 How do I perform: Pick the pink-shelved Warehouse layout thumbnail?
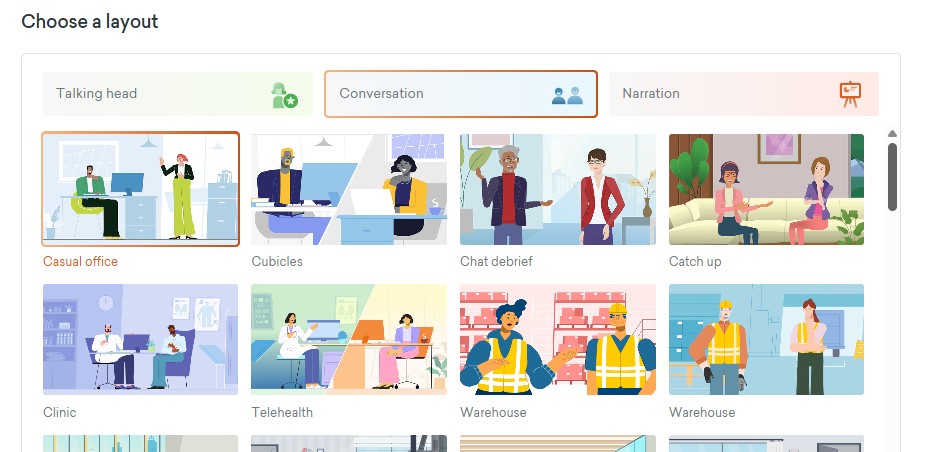tap(558, 340)
